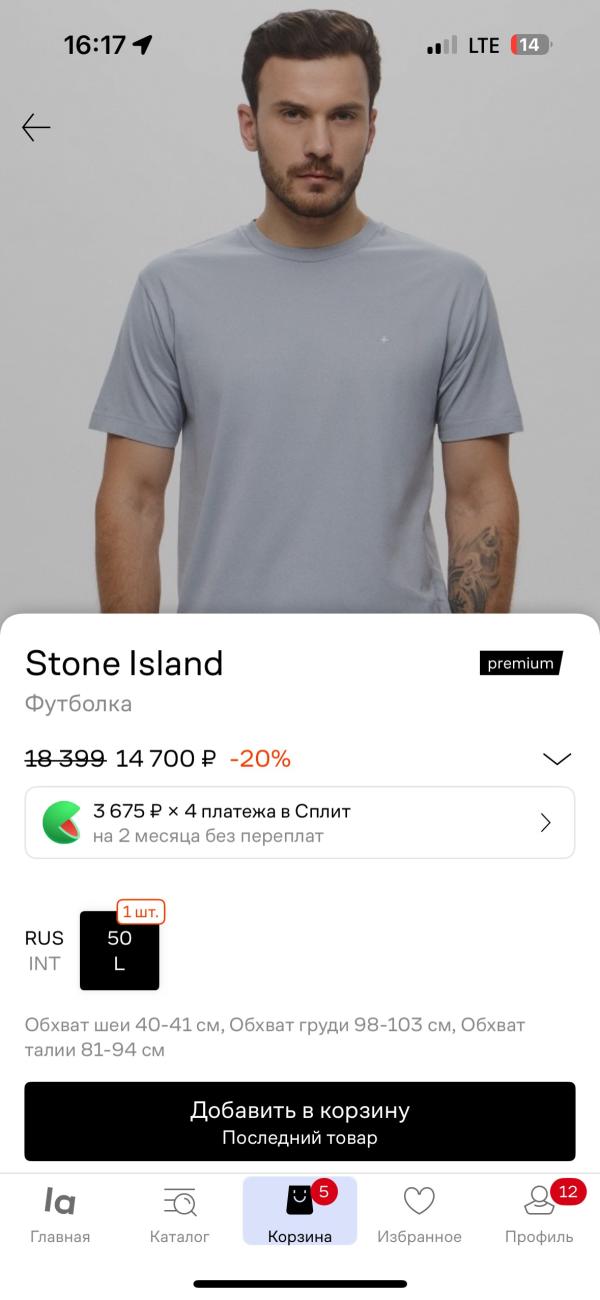The image size is (600, 1300).
Task: Tap the back arrow icon
Action: click(x=36, y=127)
